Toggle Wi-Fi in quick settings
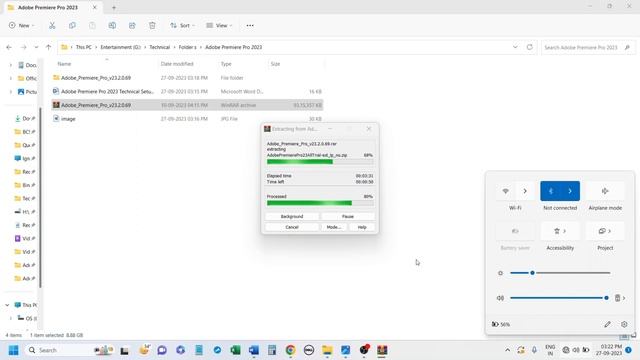The image size is (640, 360). [x=505, y=191]
